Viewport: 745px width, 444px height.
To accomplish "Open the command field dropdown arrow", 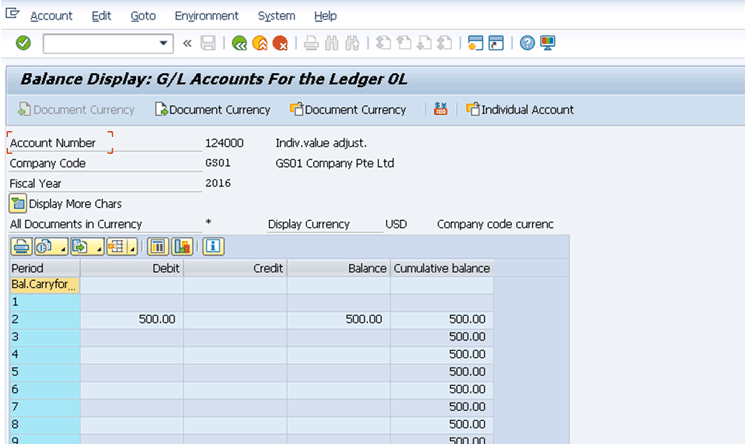I will [x=163, y=43].
